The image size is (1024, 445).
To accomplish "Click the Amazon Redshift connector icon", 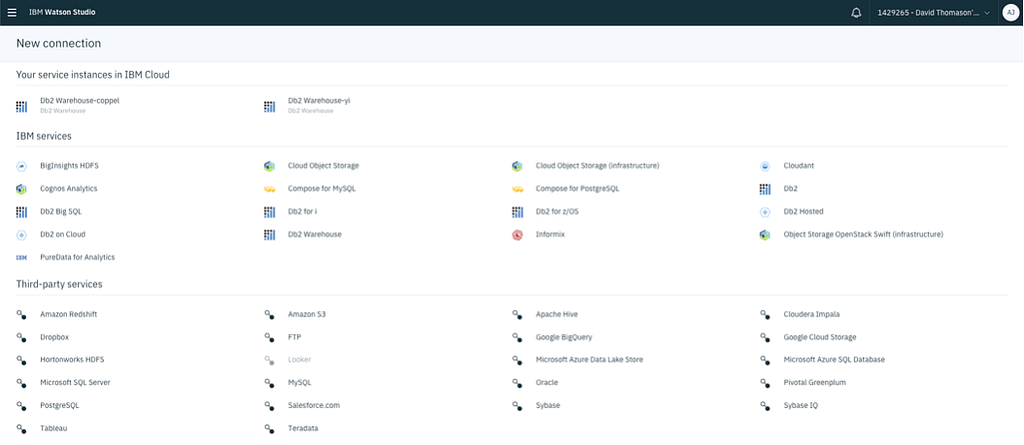I will (x=22, y=314).
